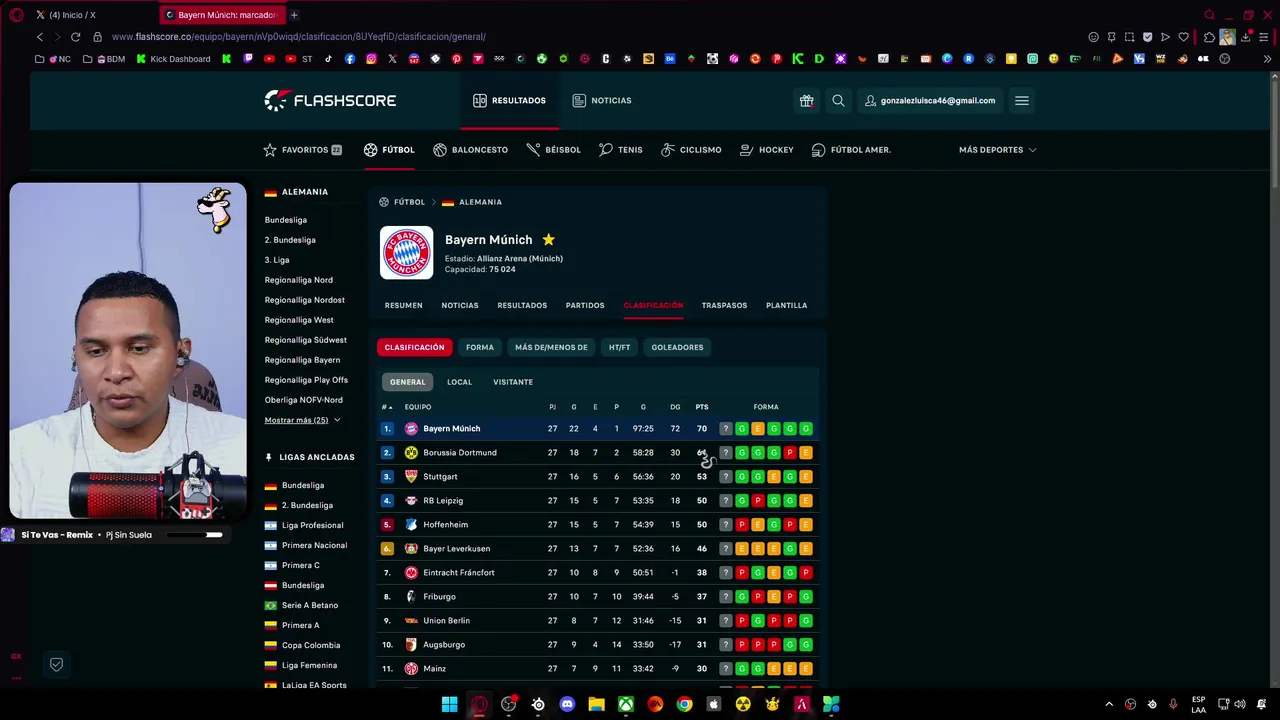Expand Mostrar más (25) leagues list
Viewport: 1280px width, 720px height.
point(302,420)
